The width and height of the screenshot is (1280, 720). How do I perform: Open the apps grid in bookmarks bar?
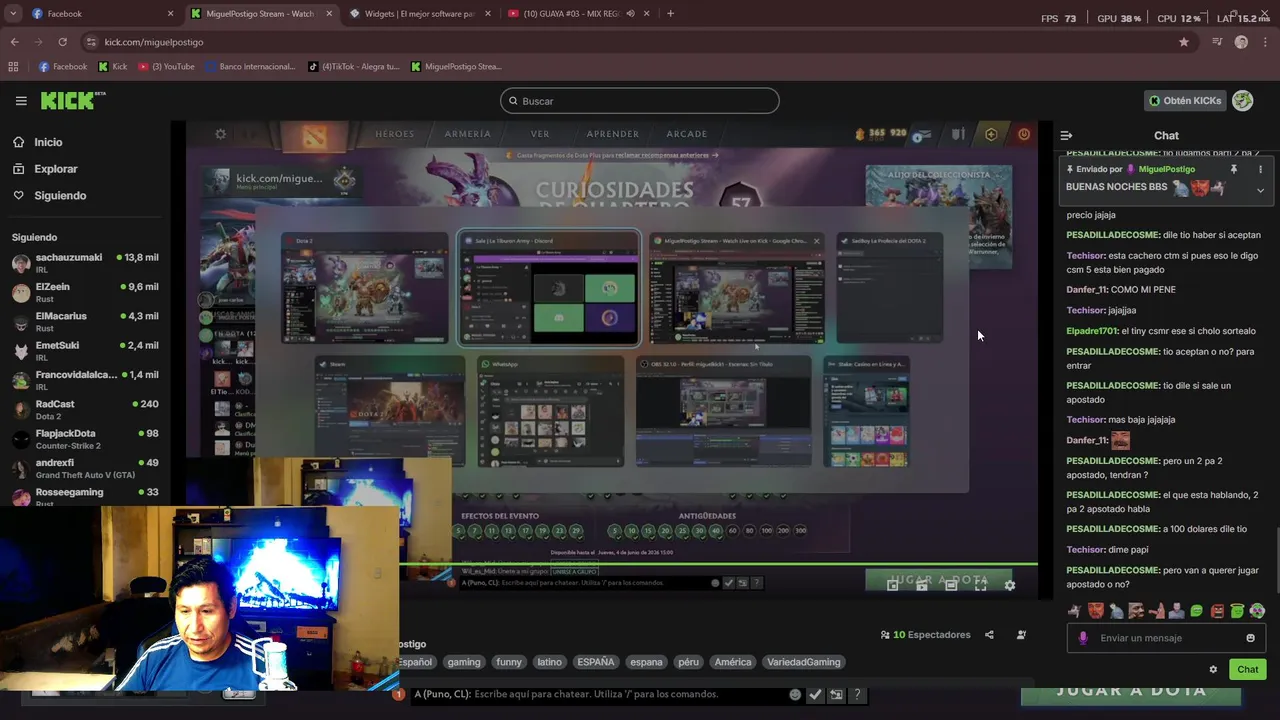(13, 67)
